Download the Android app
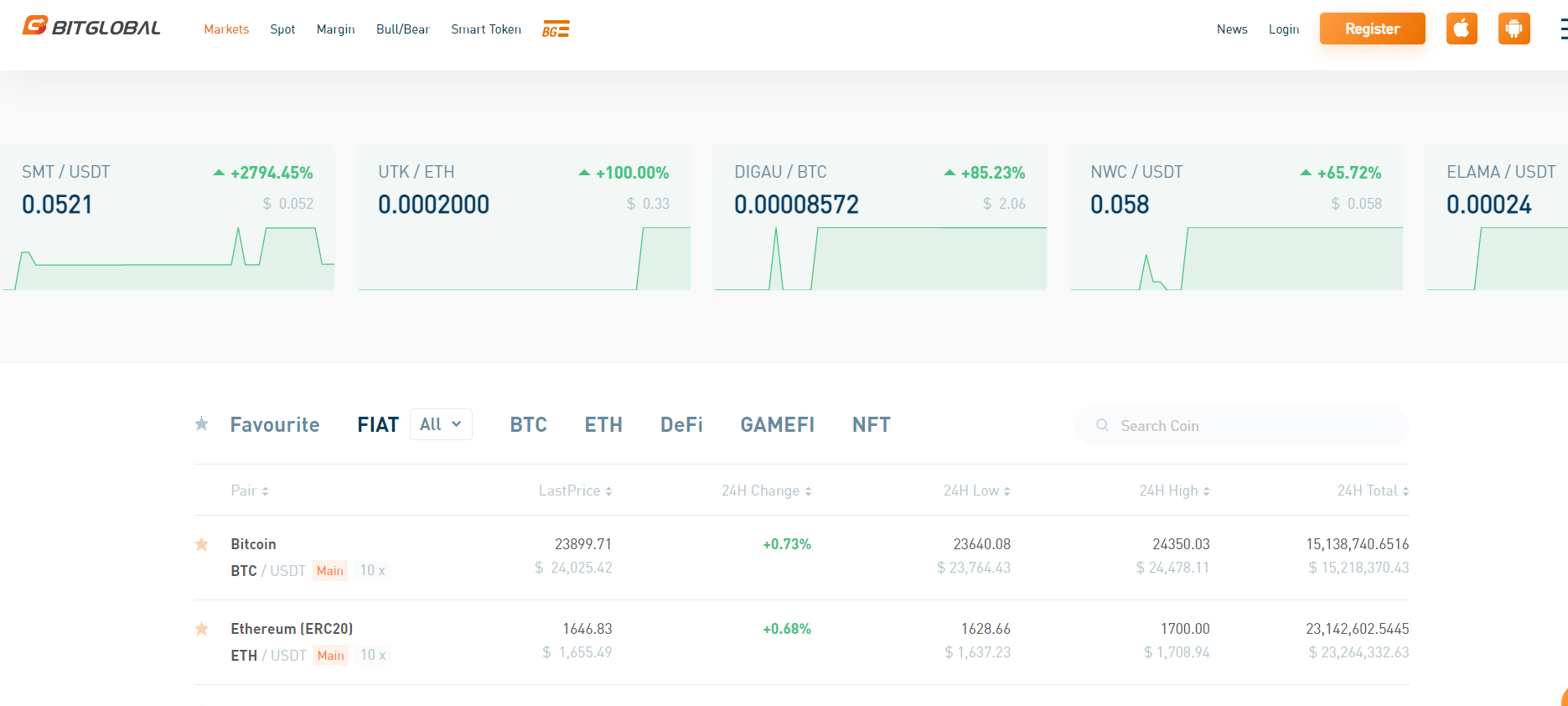The width and height of the screenshot is (1568, 706). click(x=1514, y=29)
